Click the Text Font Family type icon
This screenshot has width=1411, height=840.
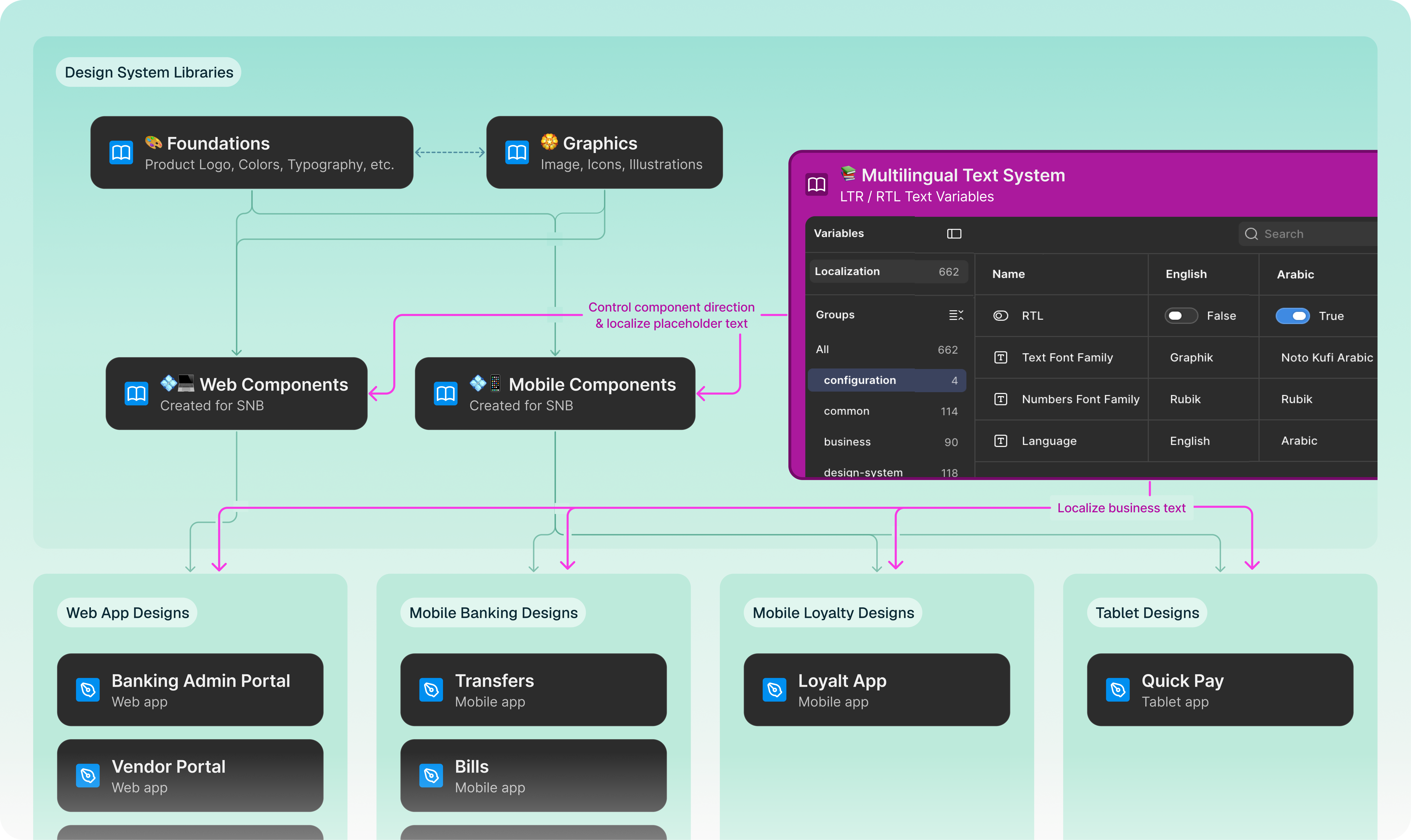pyautogui.click(x=1000, y=358)
